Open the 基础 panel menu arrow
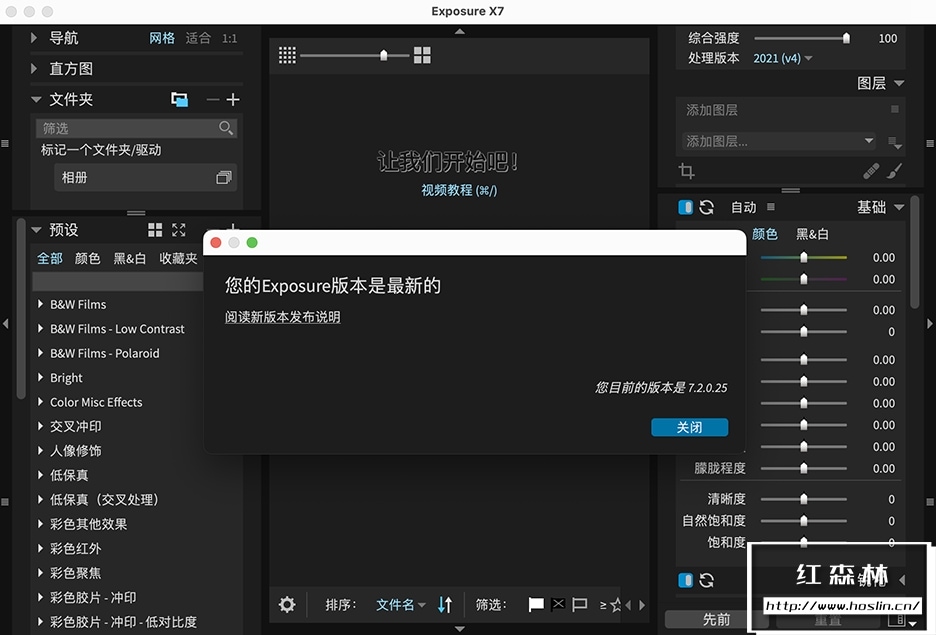The image size is (936, 635). (x=899, y=207)
